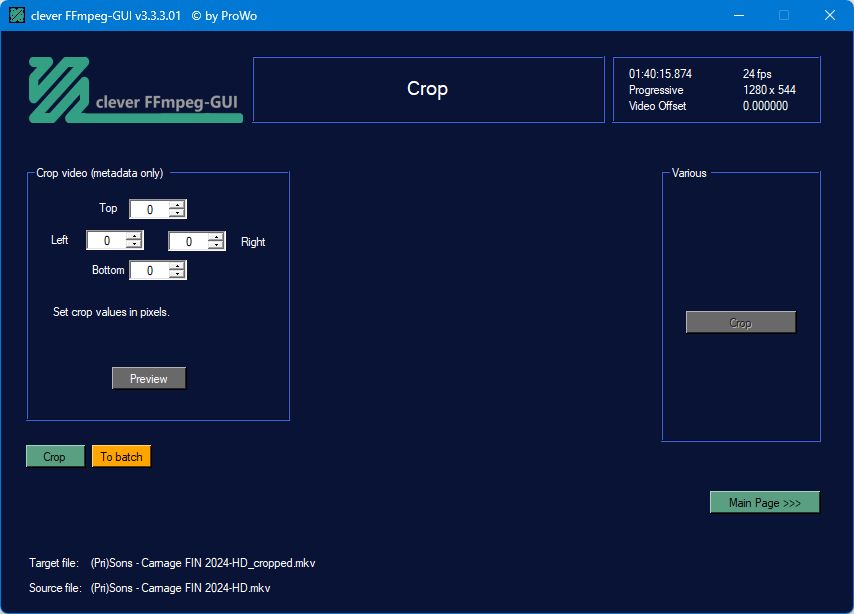Decrease the Bottom crop value with the down arrow
854x614 pixels.
[177, 274]
